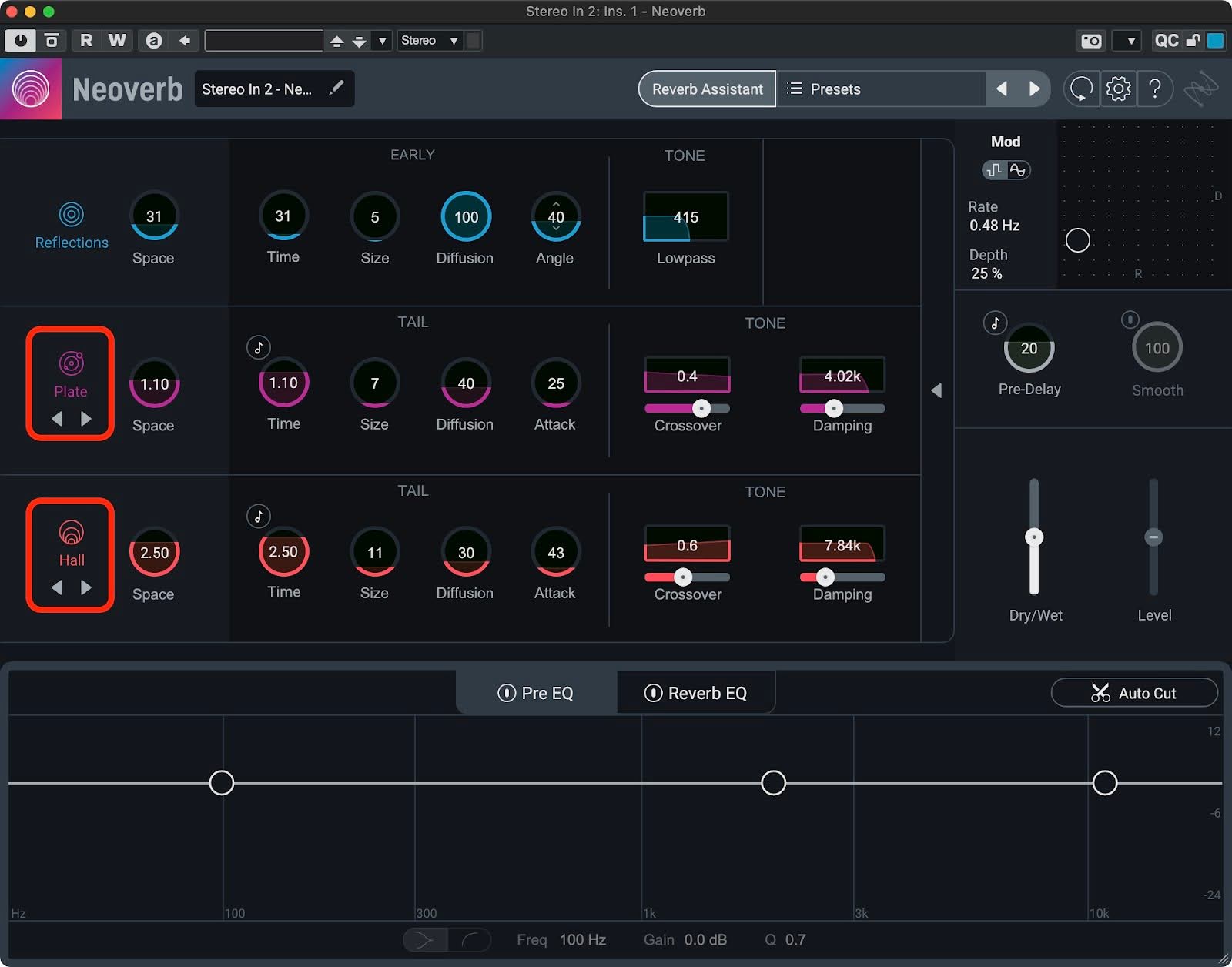Open the settings gear icon

pyautogui.click(x=1118, y=89)
